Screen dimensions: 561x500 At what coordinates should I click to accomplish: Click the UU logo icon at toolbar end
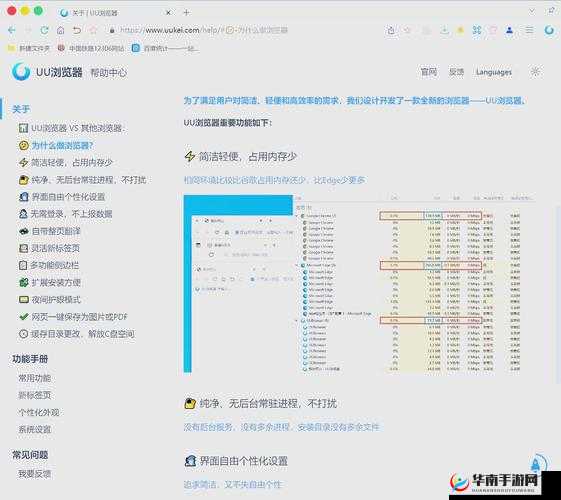pyautogui.click(x=549, y=31)
